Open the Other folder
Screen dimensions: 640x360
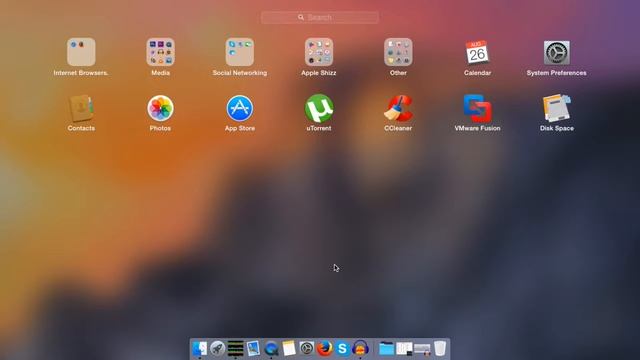click(x=398, y=52)
